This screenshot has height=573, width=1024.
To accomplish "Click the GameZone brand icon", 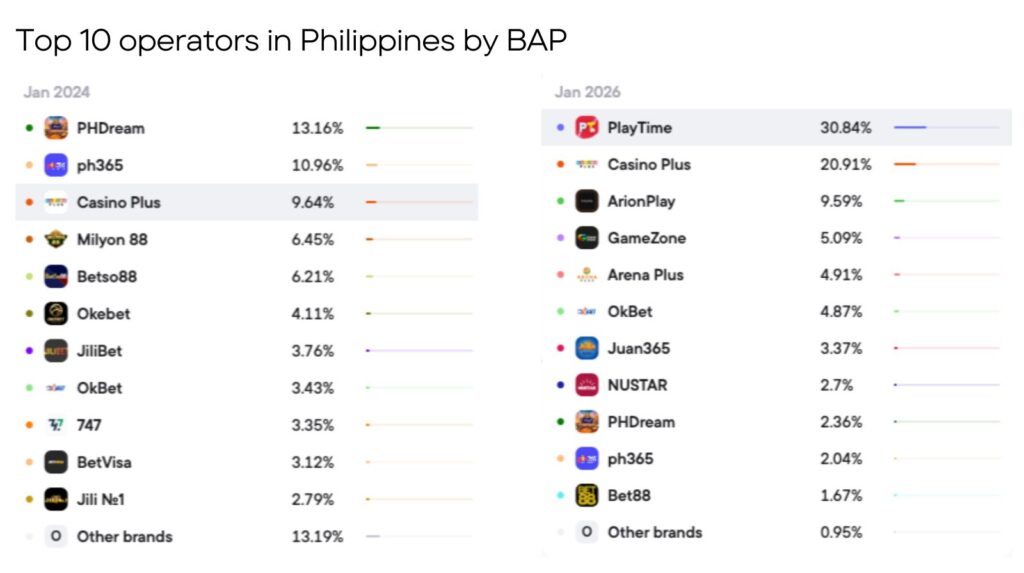I will pyautogui.click(x=587, y=238).
